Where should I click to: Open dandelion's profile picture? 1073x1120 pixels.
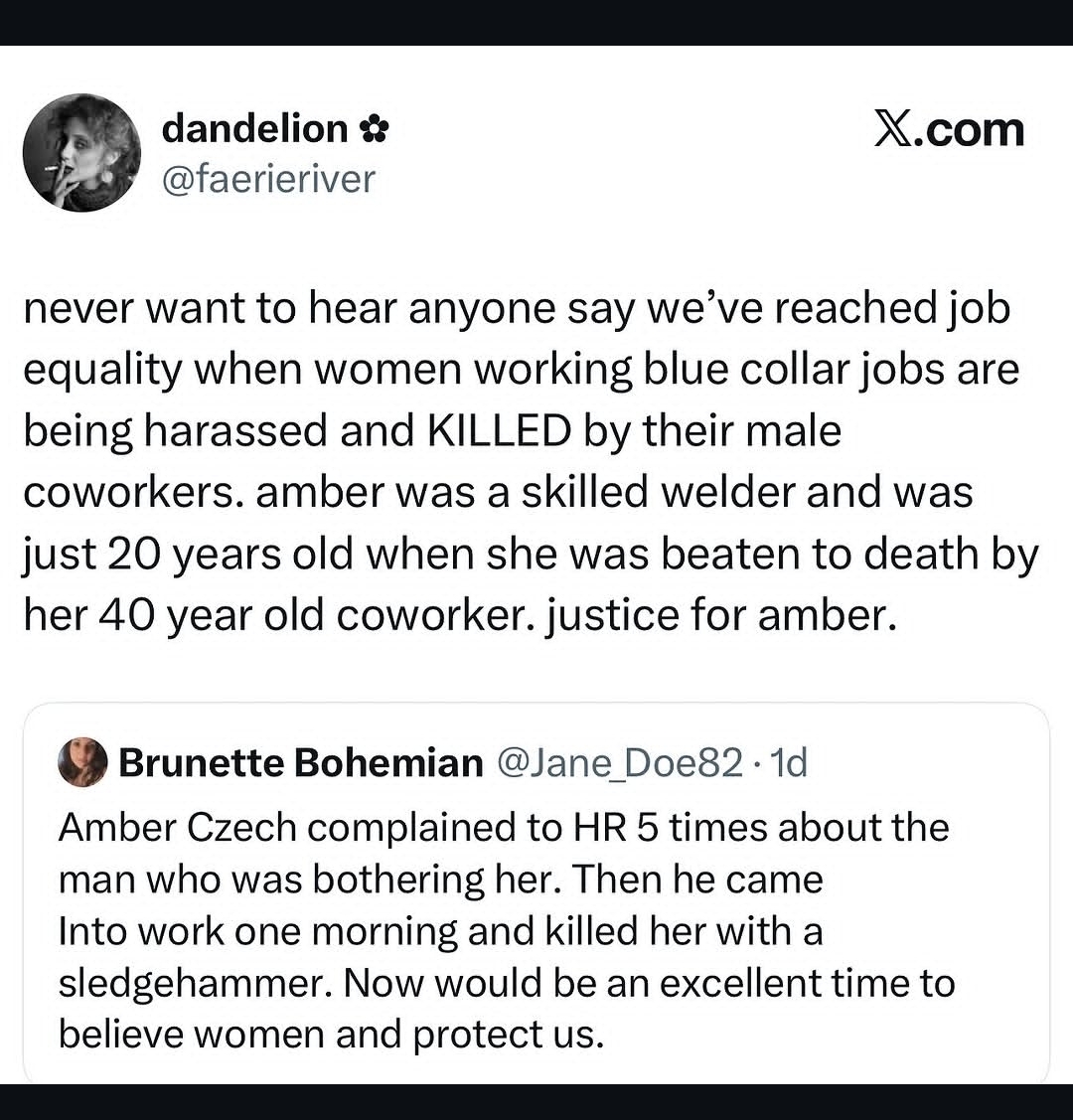coord(81,152)
